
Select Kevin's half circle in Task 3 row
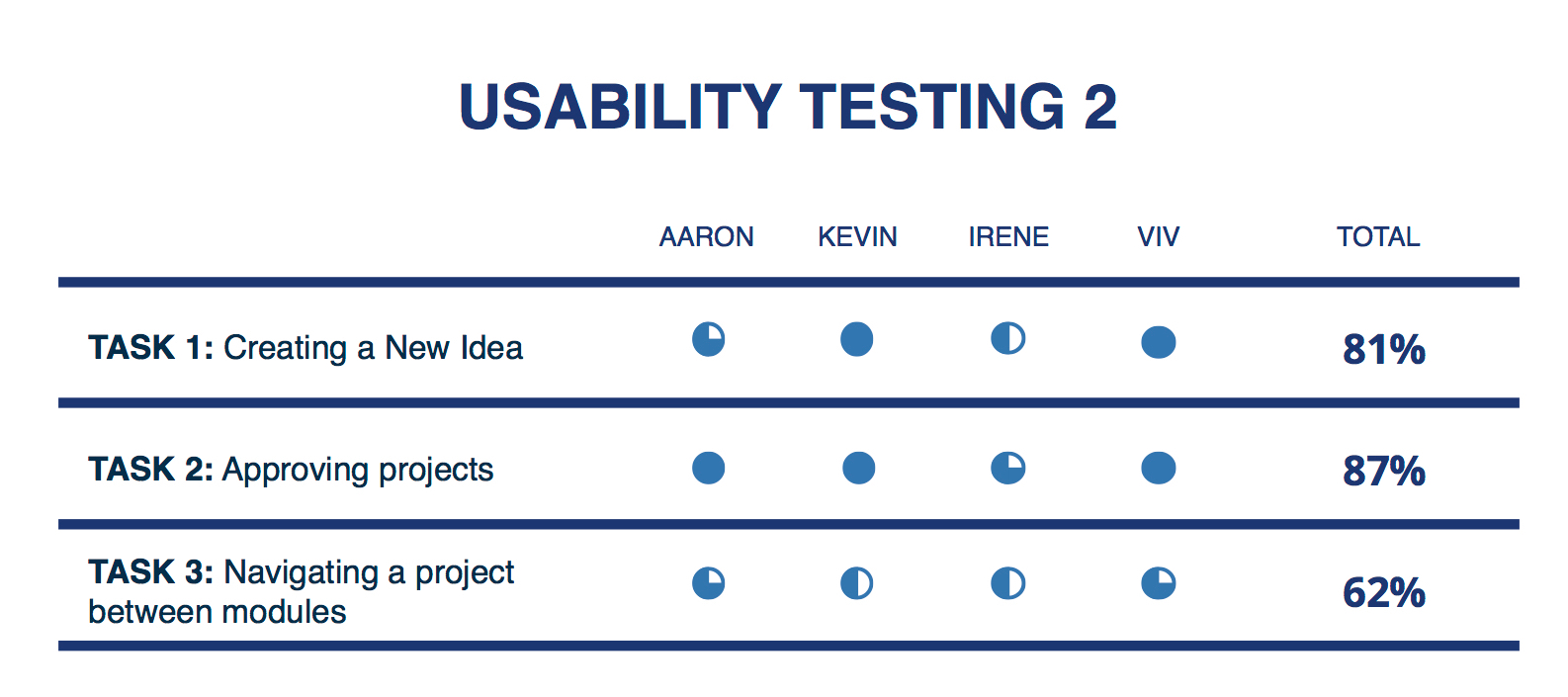pos(857,583)
